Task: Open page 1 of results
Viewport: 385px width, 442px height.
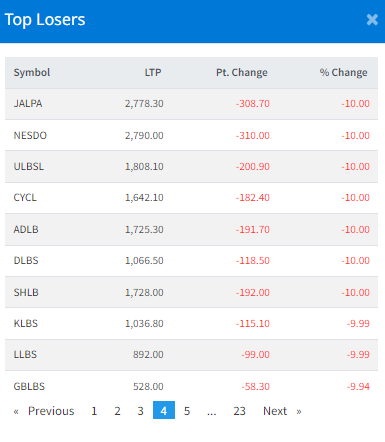Action: (94, 411)
